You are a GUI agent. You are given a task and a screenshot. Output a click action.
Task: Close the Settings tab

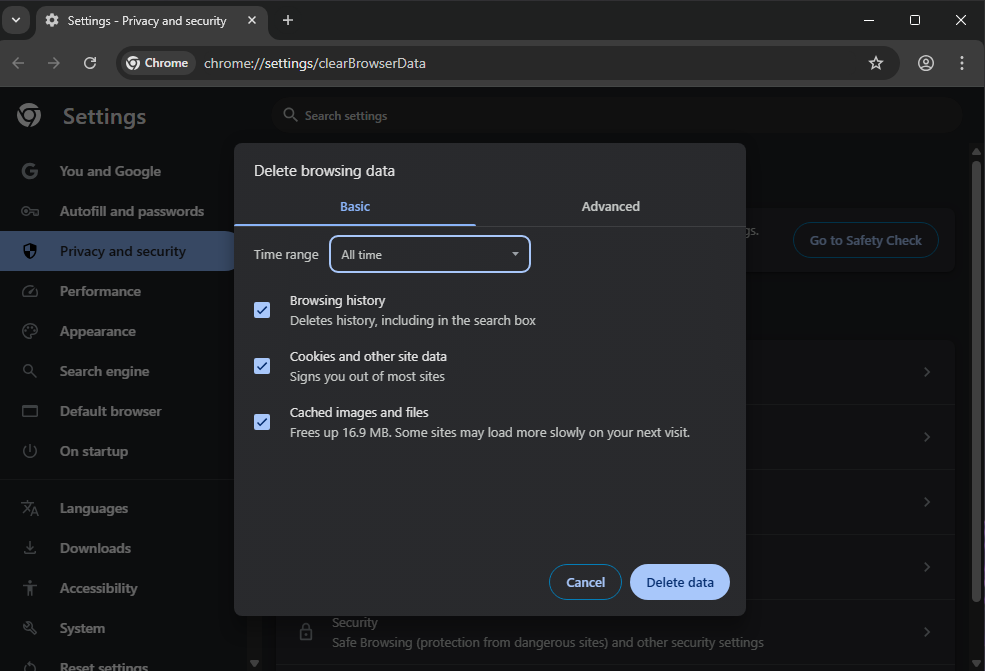tap(252, 20)
